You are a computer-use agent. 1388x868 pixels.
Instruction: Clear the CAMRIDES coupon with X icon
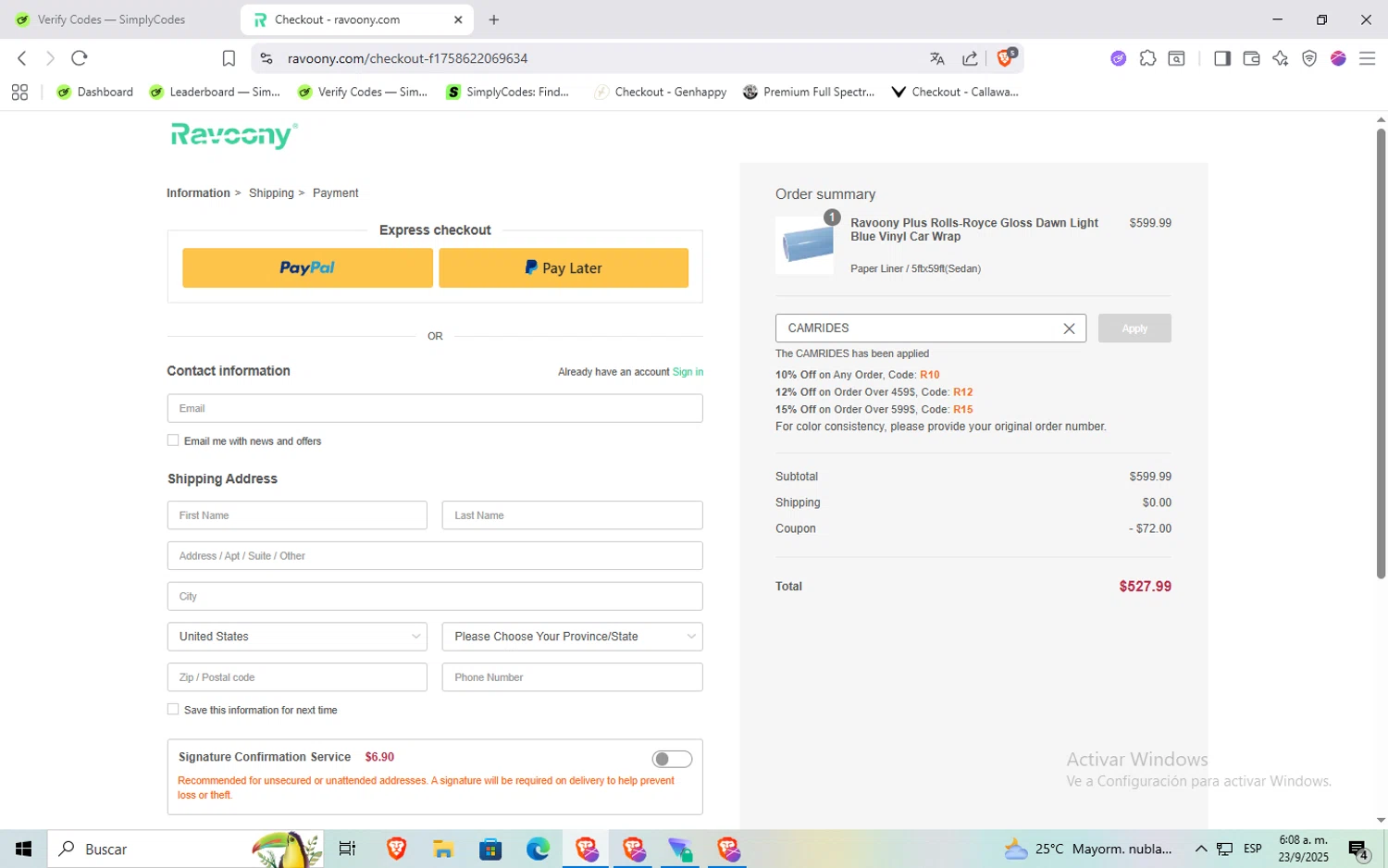pyautogui.click(x=1069, y=329)
